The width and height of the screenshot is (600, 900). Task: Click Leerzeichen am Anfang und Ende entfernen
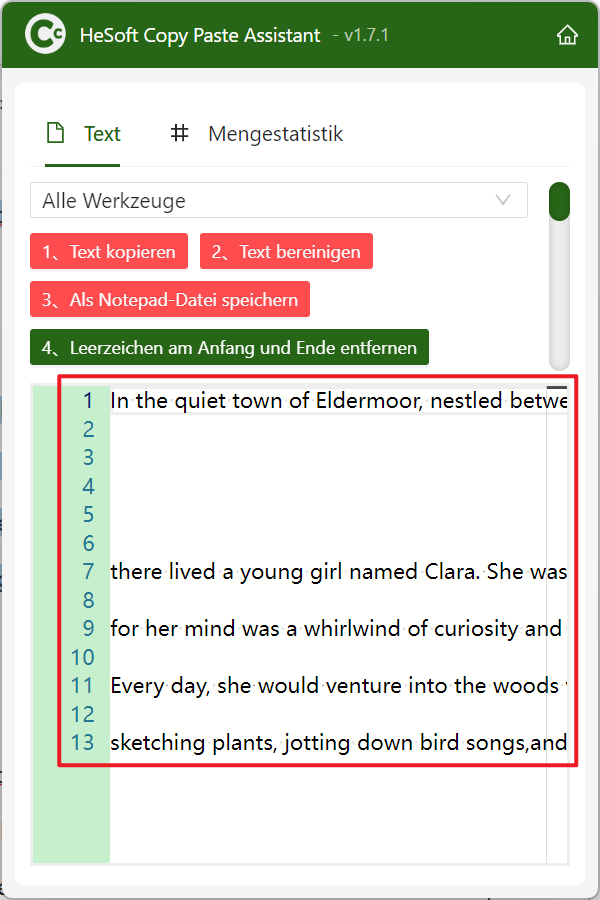click(229, 347)
